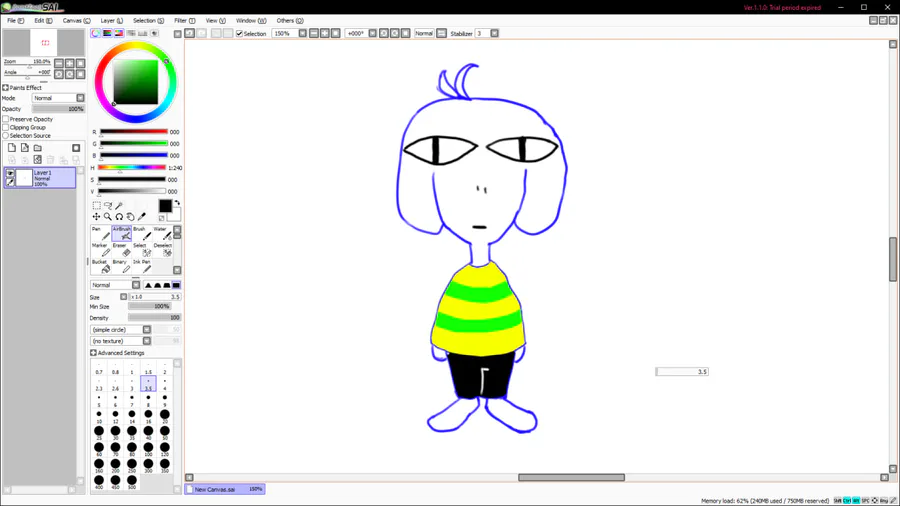900x506 pixels.
Task: Adjust the Hue slider
Action: pos(131,168)
